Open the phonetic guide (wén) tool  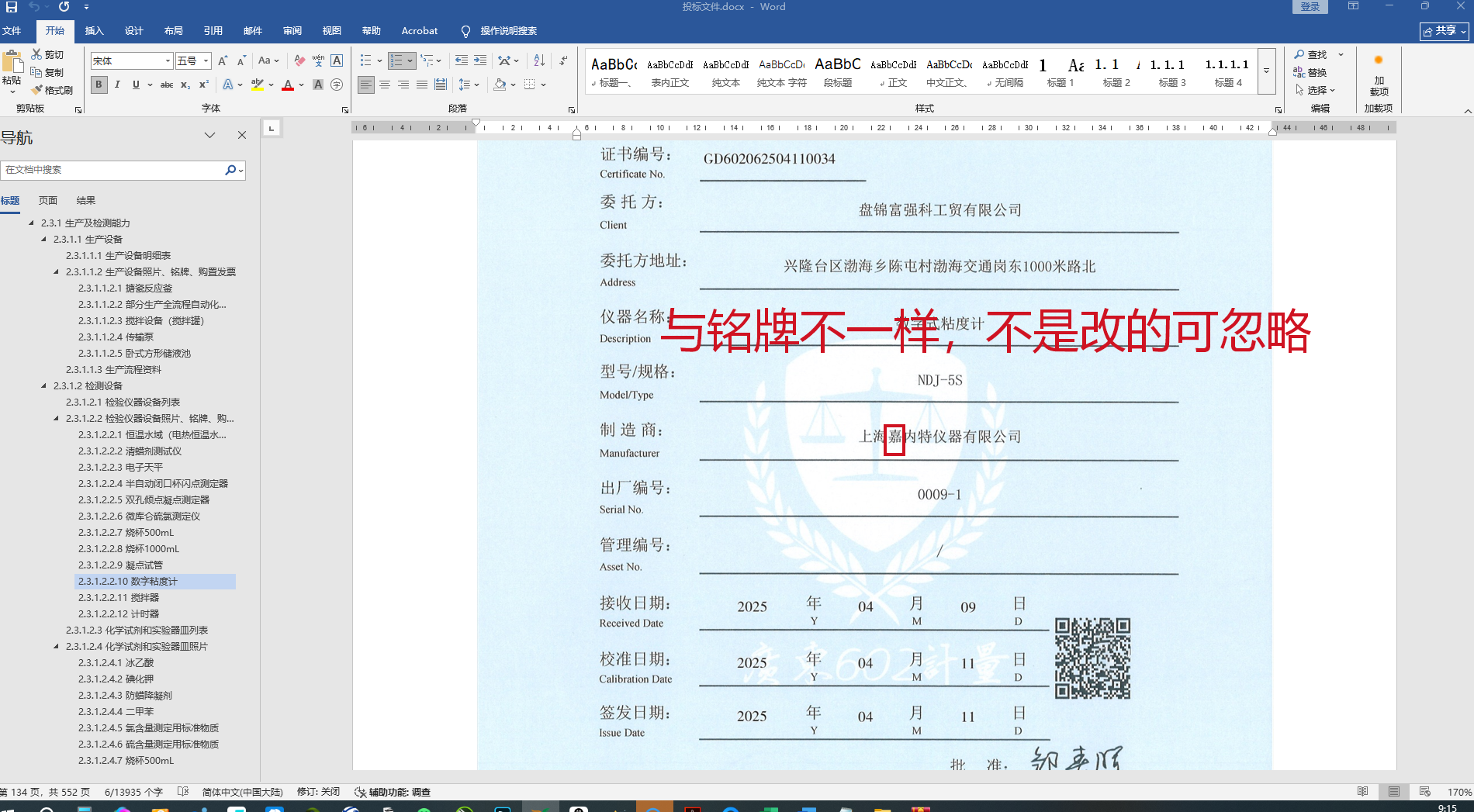pyautogui.click(x=318, y=60)
